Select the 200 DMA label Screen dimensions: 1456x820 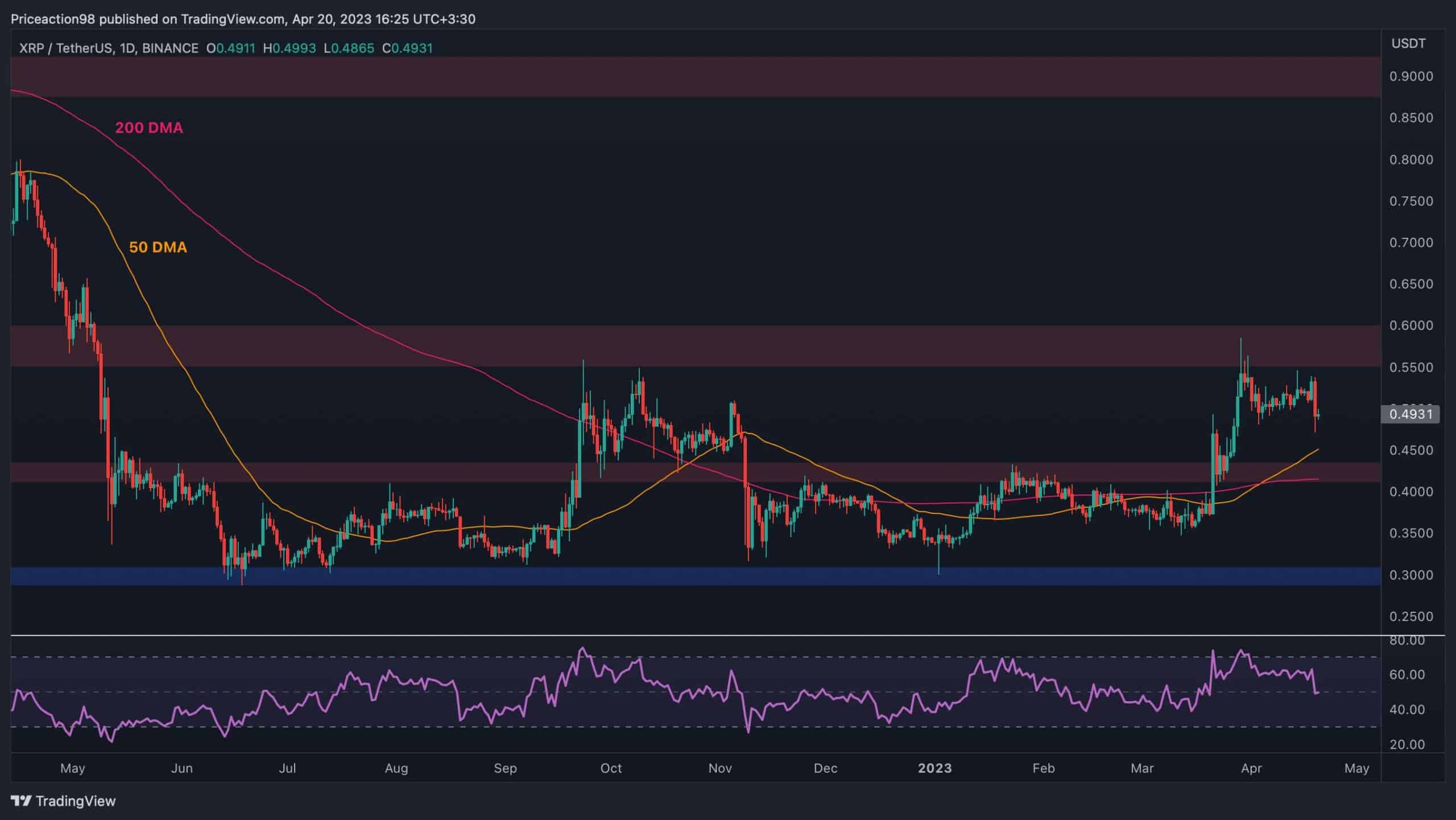[150, 127]
